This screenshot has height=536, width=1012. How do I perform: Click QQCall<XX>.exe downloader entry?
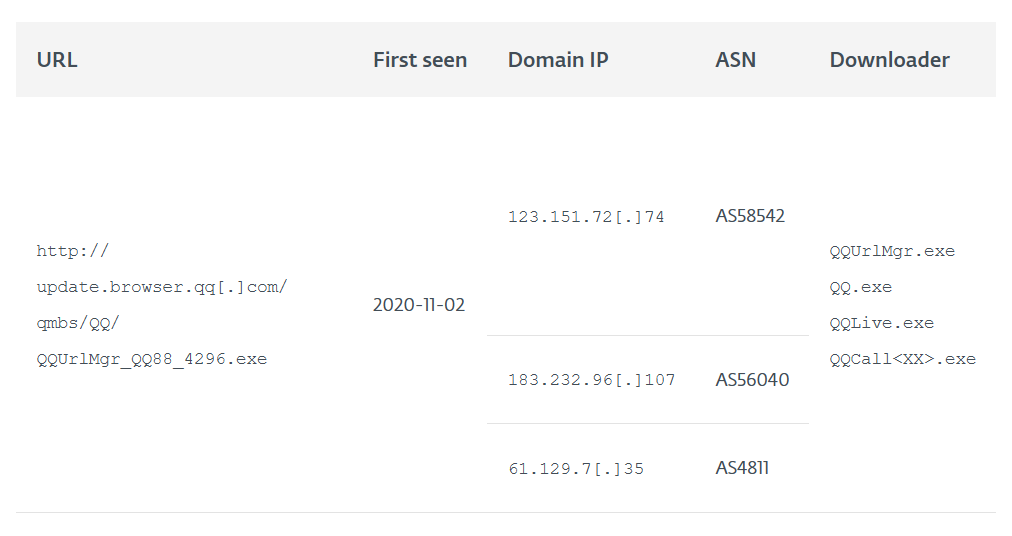902,359
